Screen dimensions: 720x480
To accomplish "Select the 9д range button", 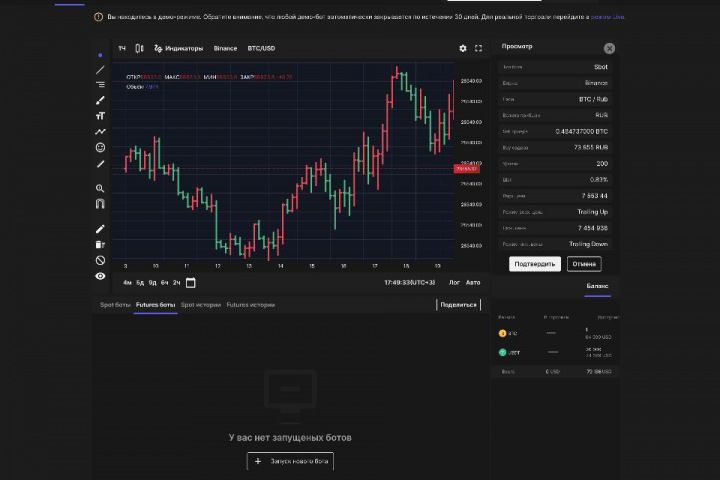I will point(152,283).
